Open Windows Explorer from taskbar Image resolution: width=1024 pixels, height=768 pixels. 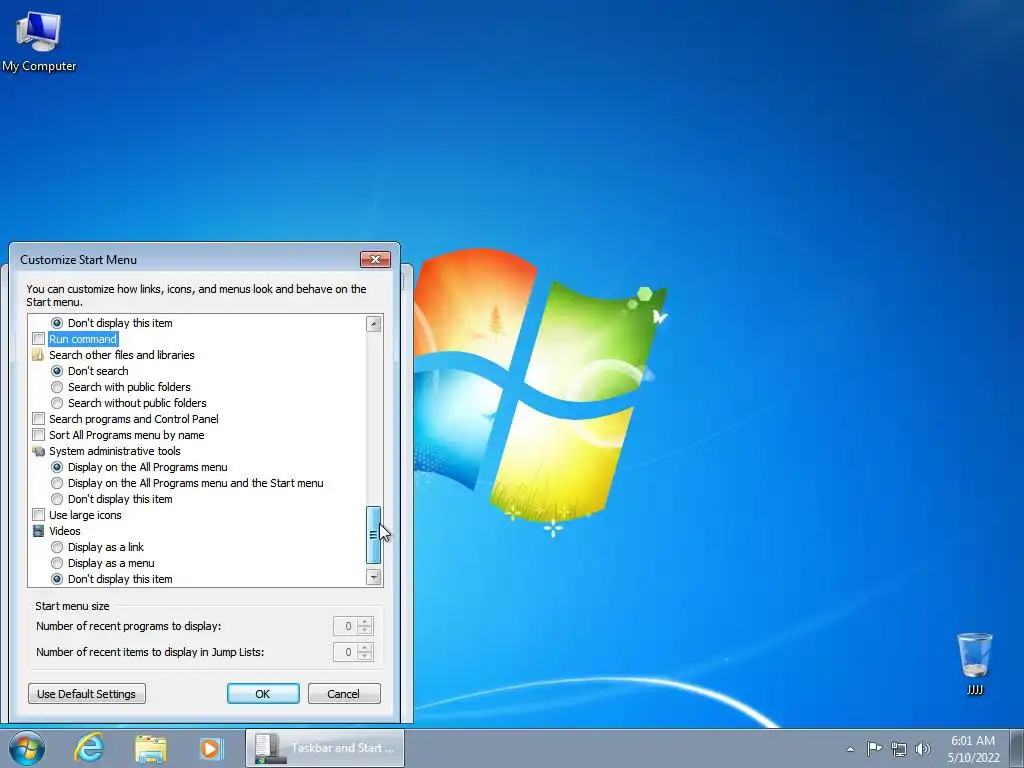tap(150, 748)
